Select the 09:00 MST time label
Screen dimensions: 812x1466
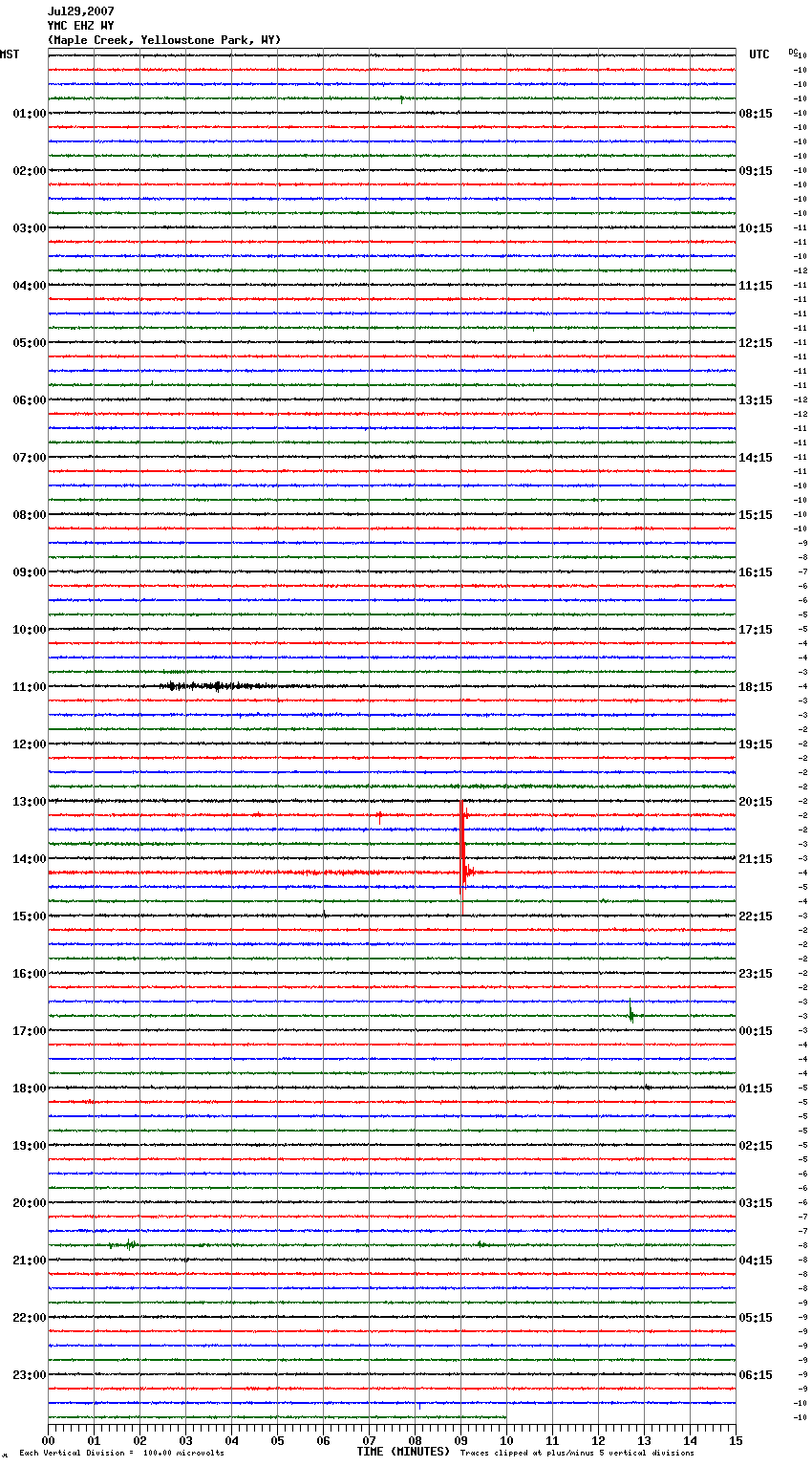coord(30,572)
